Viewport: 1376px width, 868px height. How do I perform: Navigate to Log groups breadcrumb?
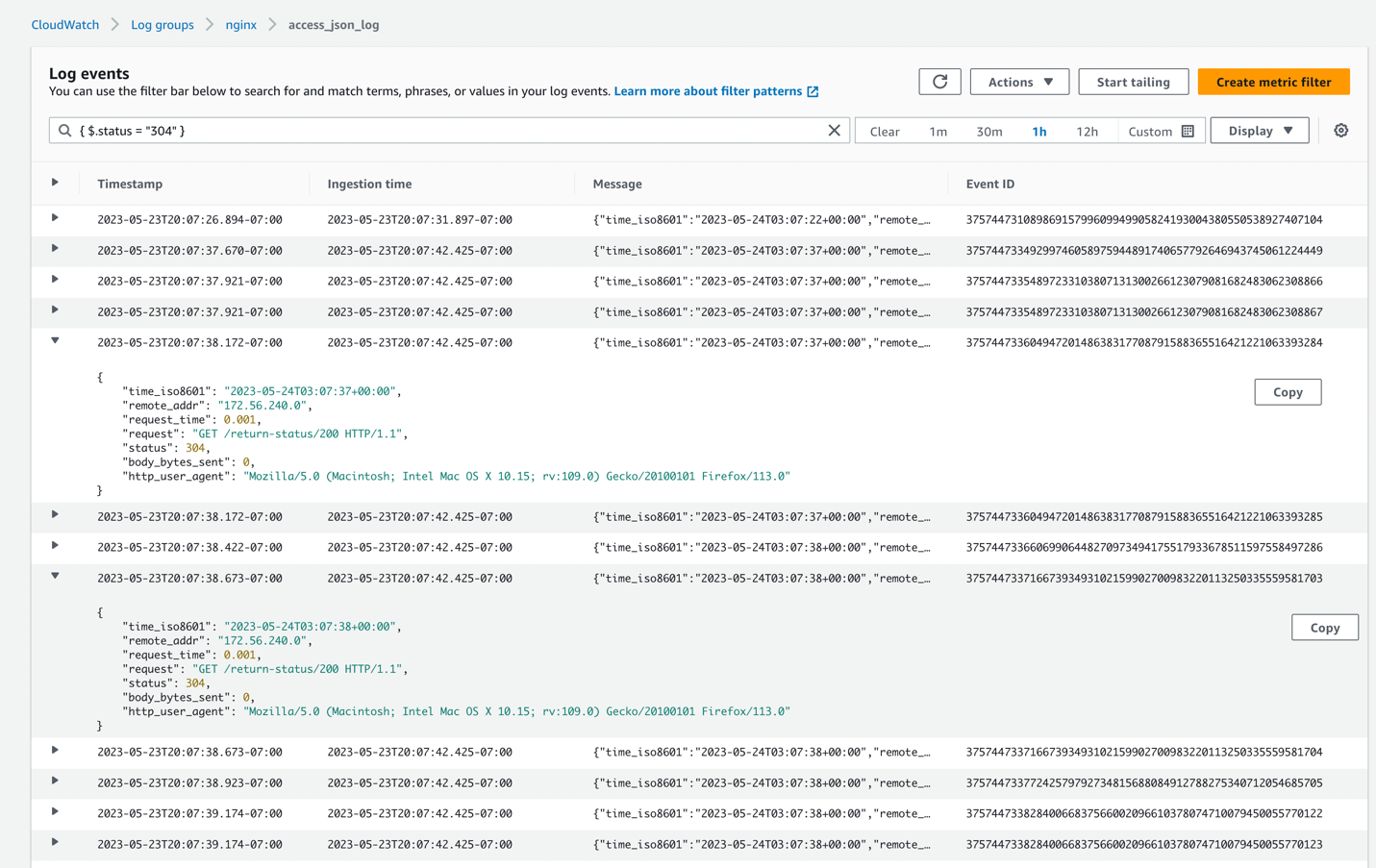(162, 25)
